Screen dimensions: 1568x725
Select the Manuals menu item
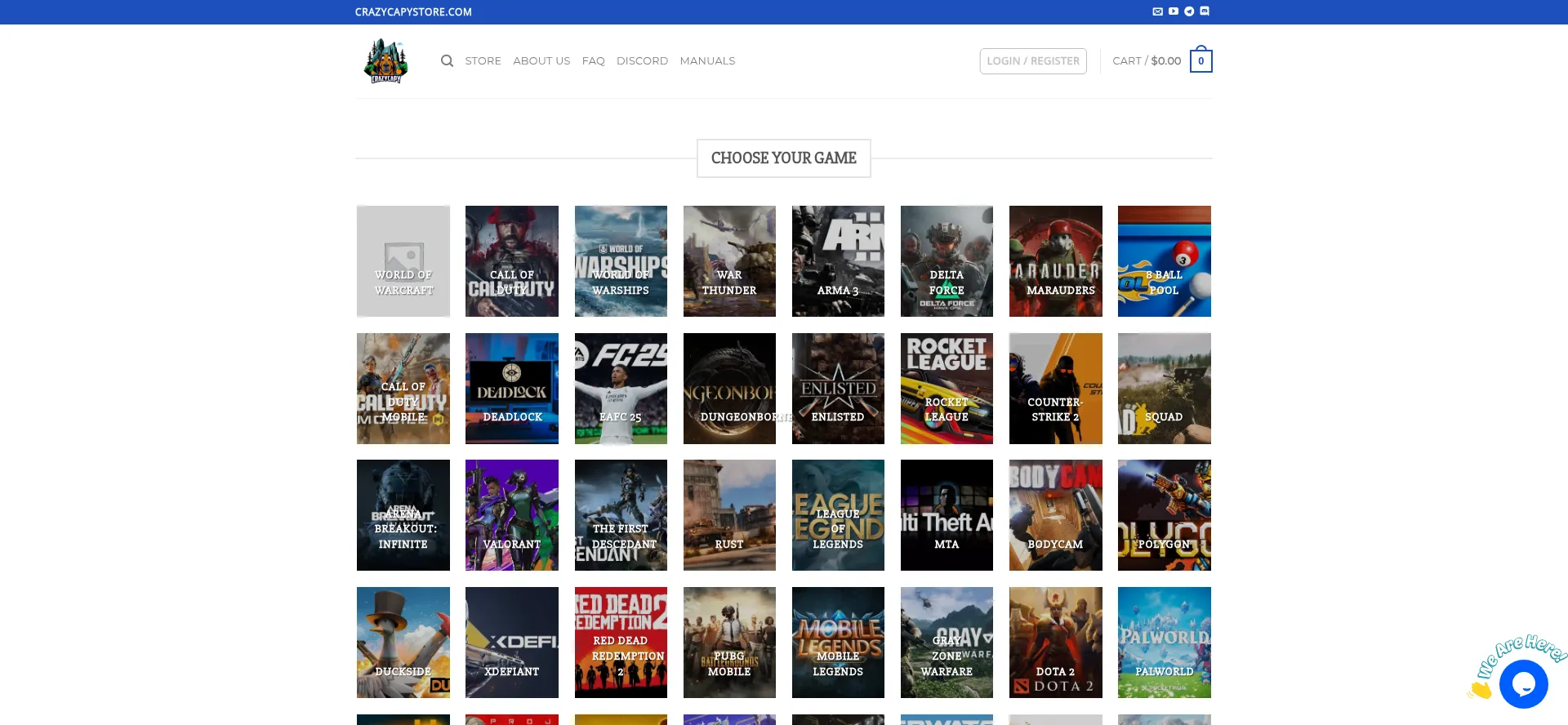click(707, 61)
